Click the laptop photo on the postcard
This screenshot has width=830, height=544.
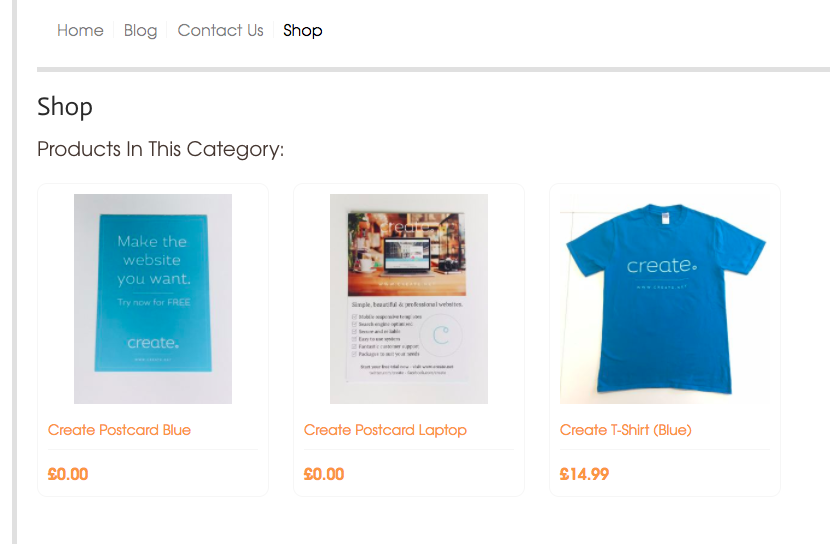pyautogui.click(x=407, y=254)
